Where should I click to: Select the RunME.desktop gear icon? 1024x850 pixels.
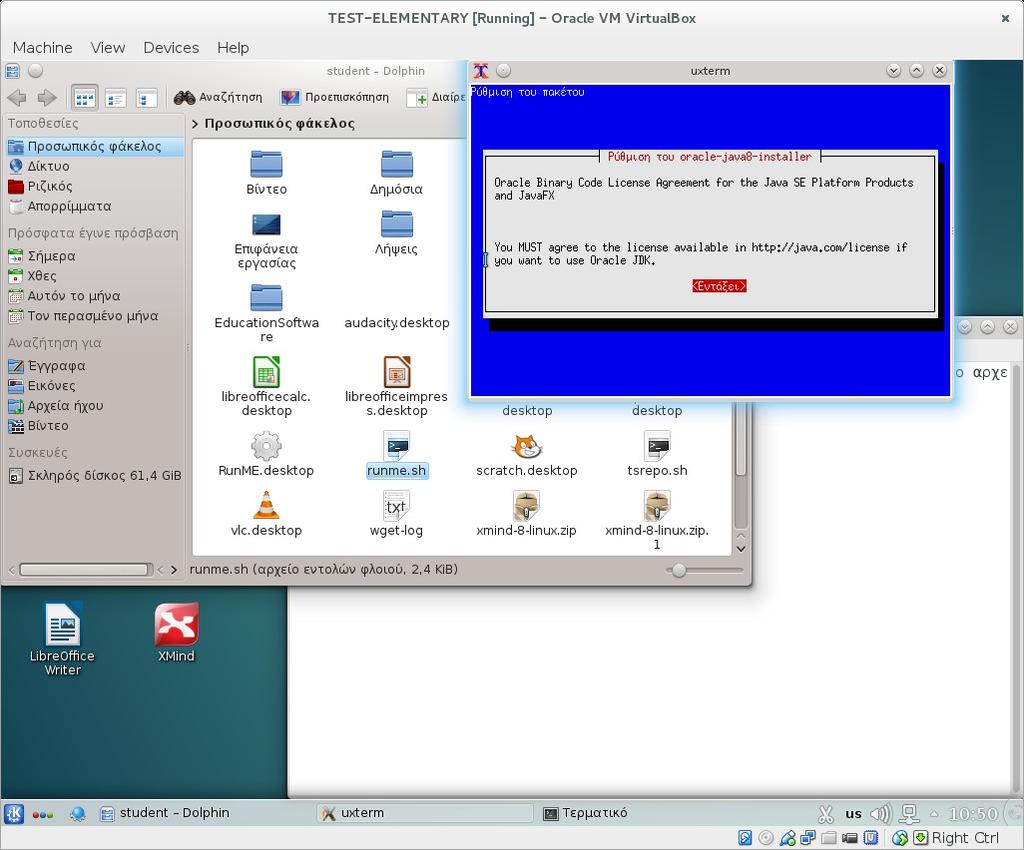pos(266,446)
